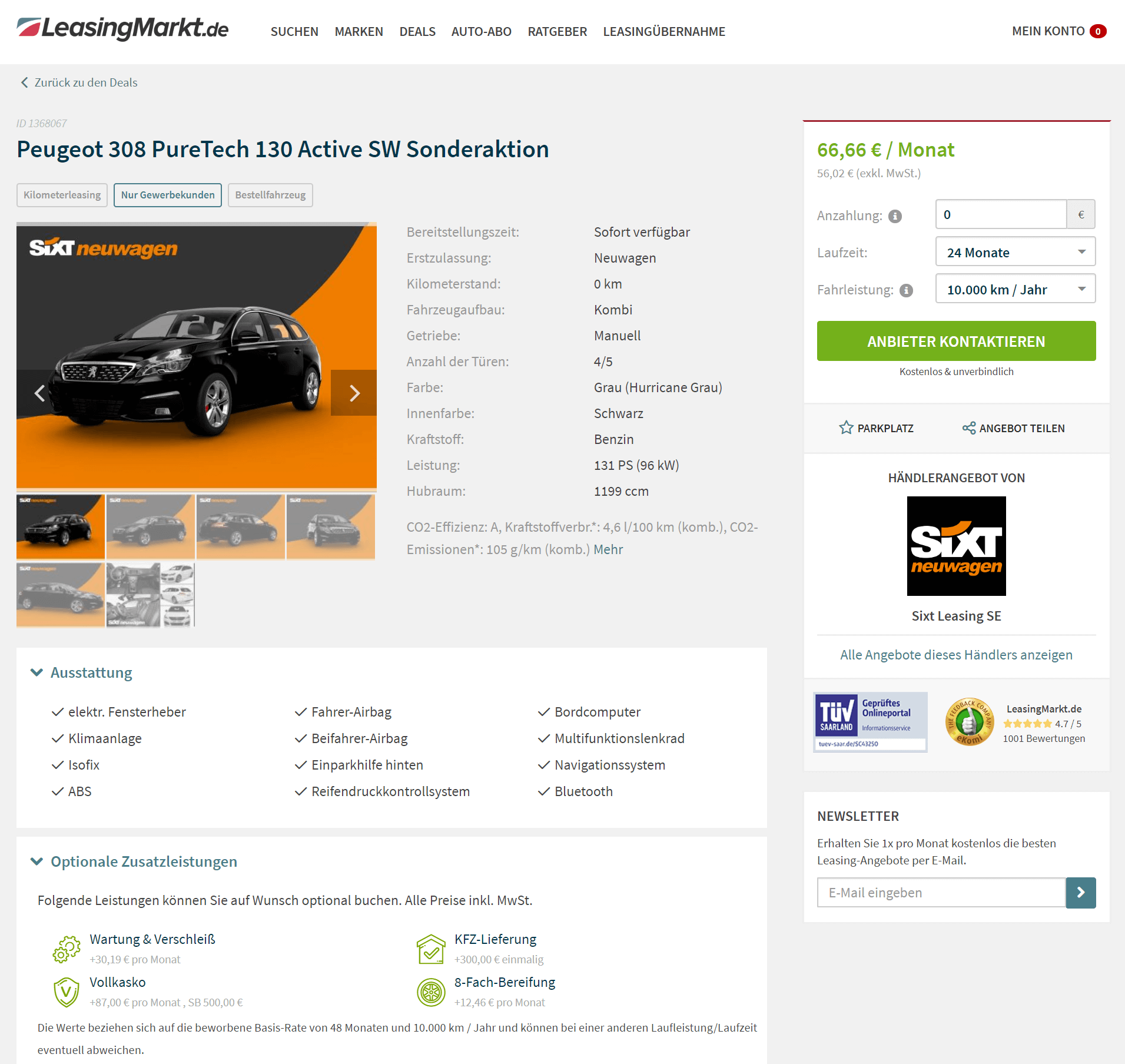Click the KFZ-Lieferung house icon

click(431, 949)
